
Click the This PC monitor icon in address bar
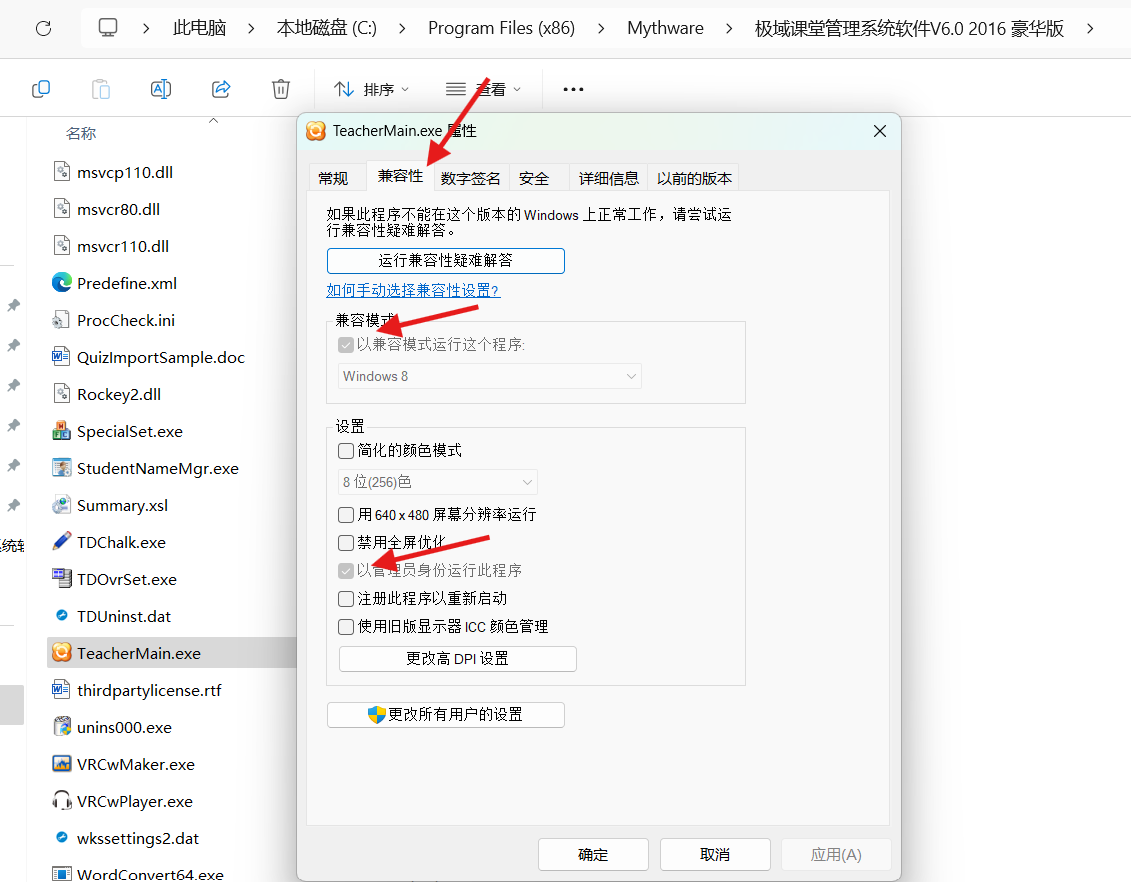click(x=108, y=28)
